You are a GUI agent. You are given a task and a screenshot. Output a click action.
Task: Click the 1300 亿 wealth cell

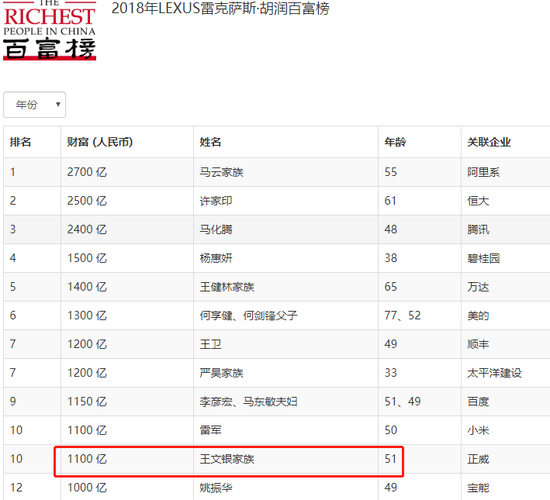pos(87,315)
